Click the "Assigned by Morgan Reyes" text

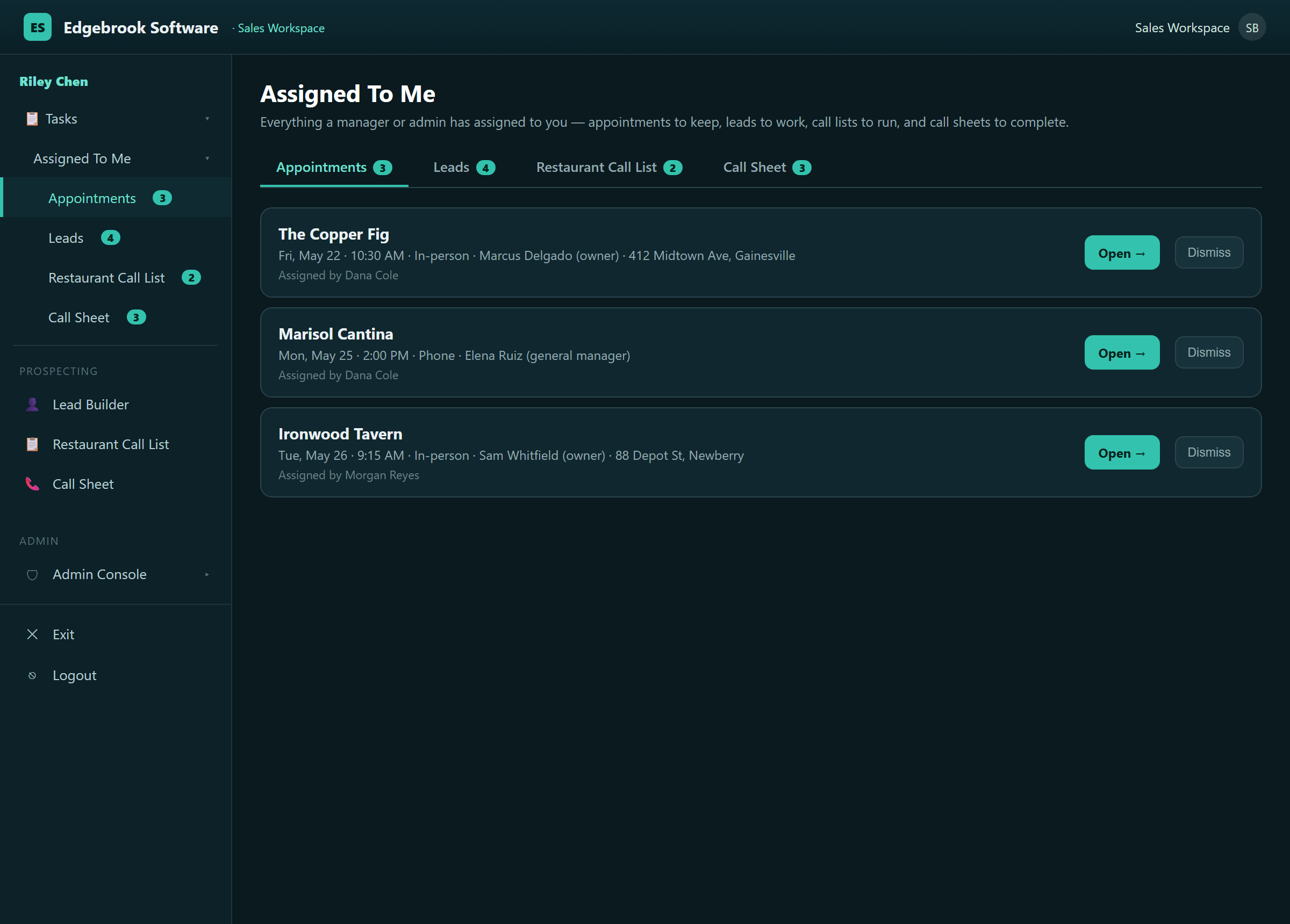point(349,475)
